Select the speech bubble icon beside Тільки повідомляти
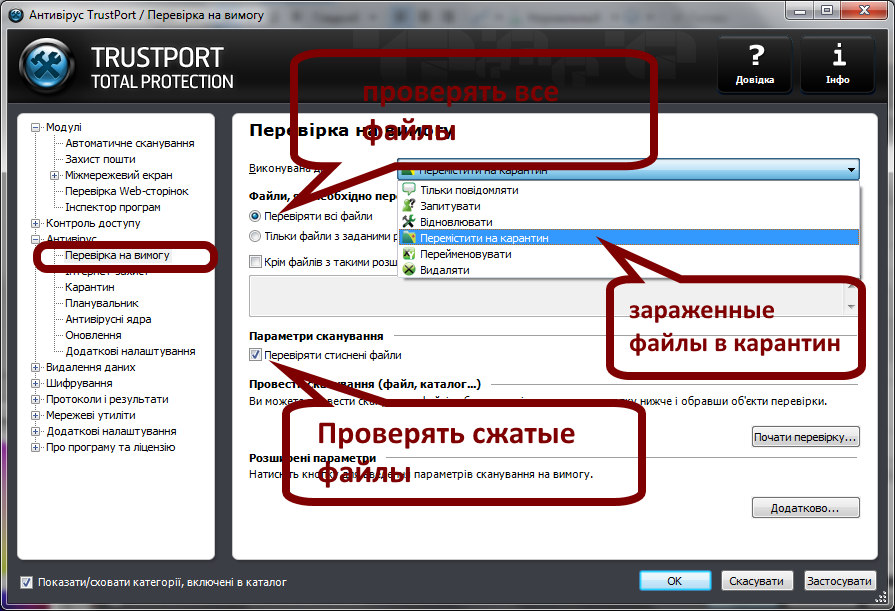The image size is (895, 611). click(410, 188)
